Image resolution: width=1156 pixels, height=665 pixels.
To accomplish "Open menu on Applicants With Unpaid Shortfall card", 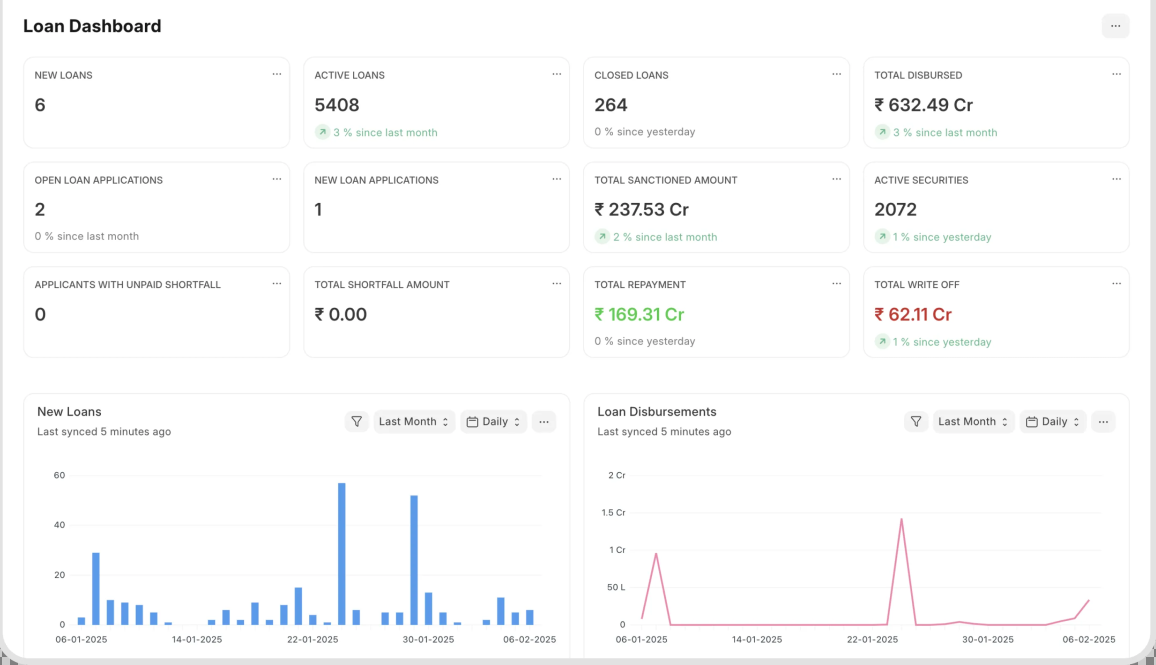I will (x=277, y=283).
